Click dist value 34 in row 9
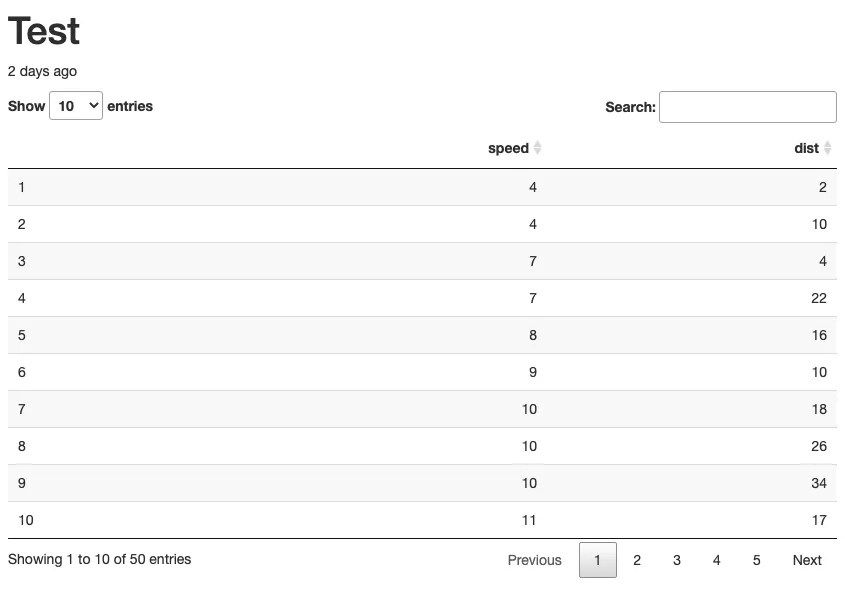Image resolution: width=845 pixels, height=602 pixels. click(x=818, y=483)
